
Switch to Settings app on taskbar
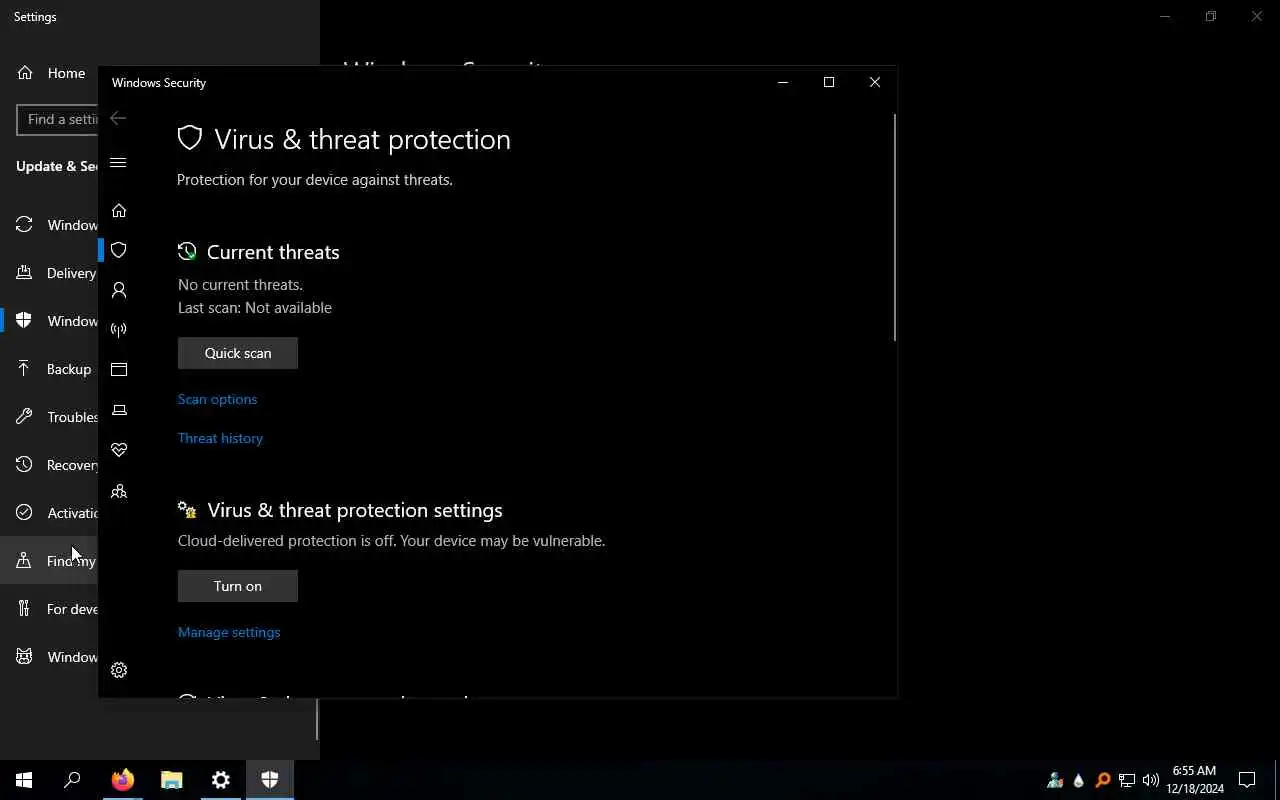(220, 780)
